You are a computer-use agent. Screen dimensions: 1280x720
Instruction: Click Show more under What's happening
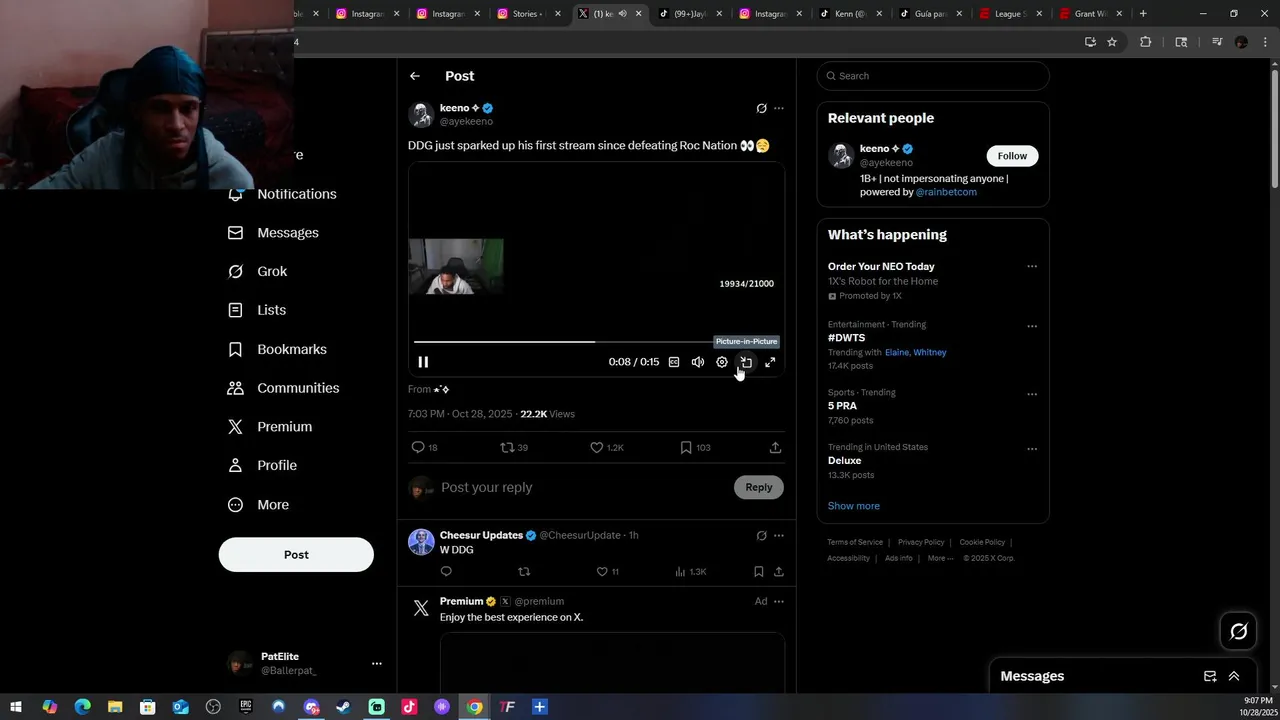[x=854, y=506]
